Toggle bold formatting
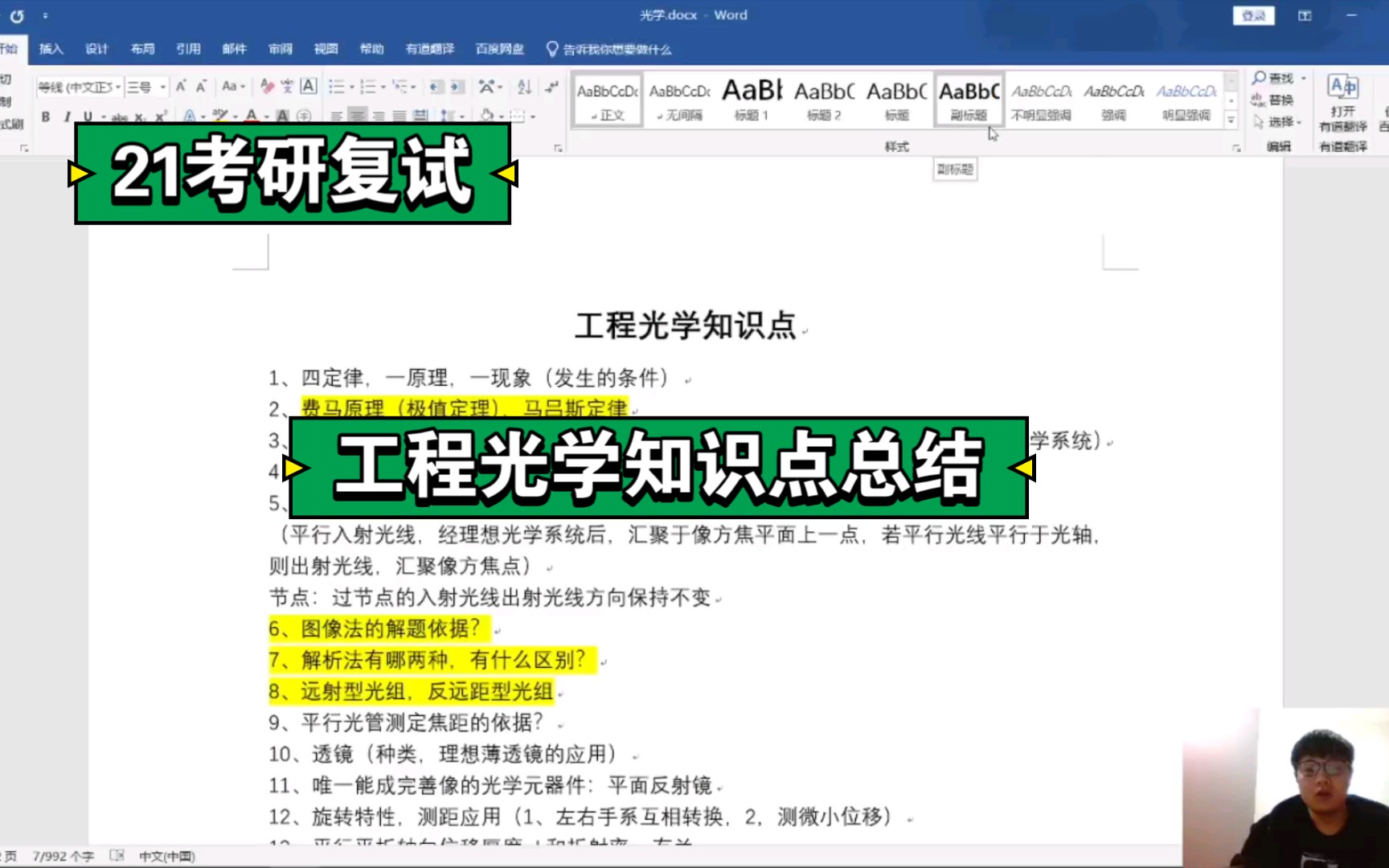Image resolution: width=1389 pixels, height=868 pixels. pyautogui.click(x=46, y=117)
